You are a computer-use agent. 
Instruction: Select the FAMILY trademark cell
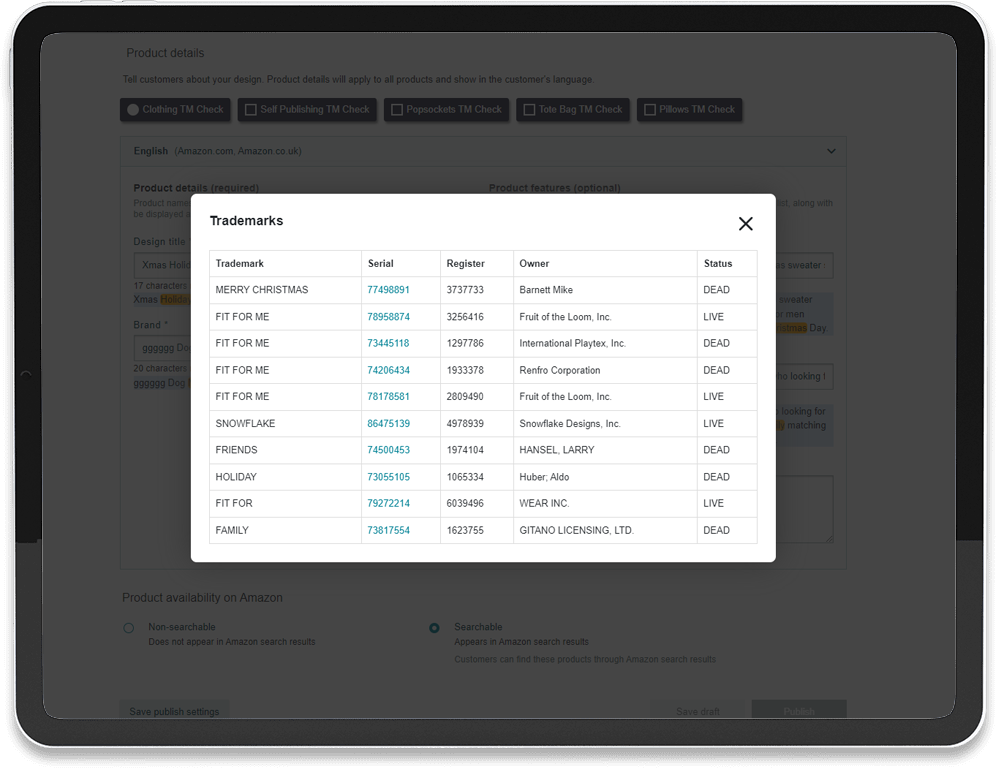click(x=286, y=530)
